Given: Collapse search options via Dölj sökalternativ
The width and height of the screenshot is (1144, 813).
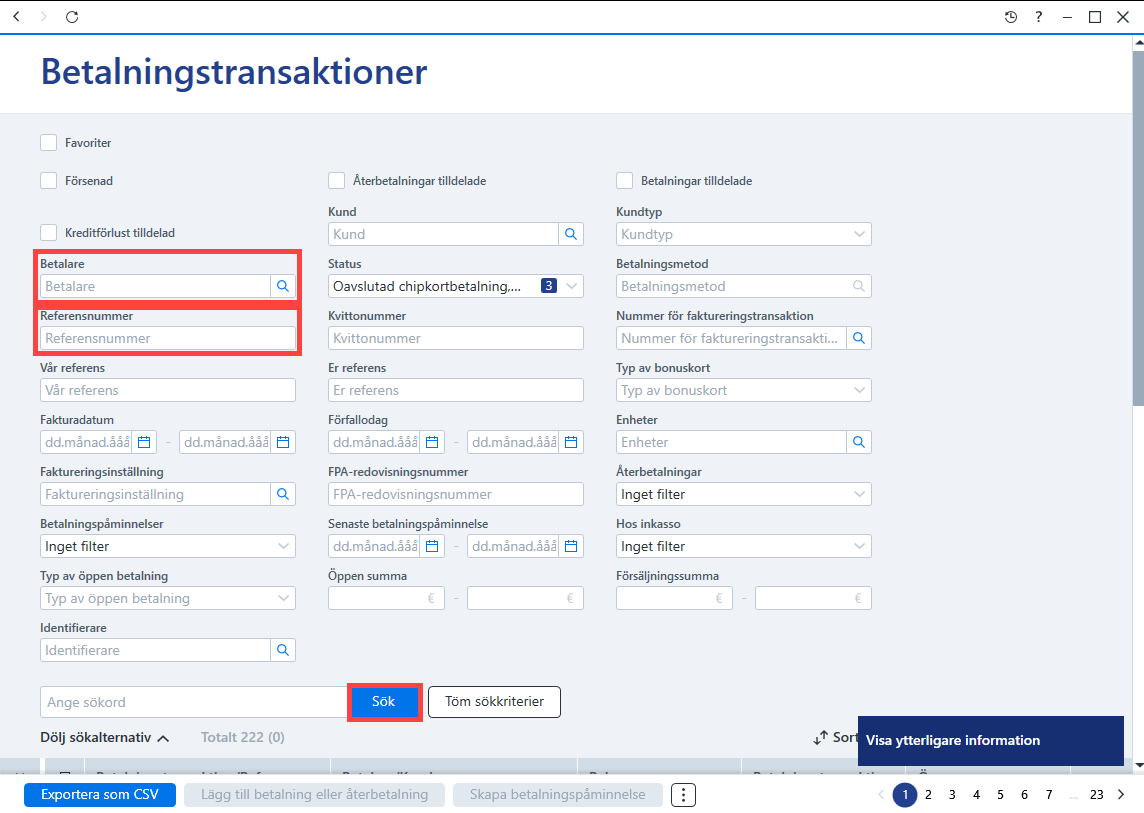Looking at the screenshot, I should (104, 738).
